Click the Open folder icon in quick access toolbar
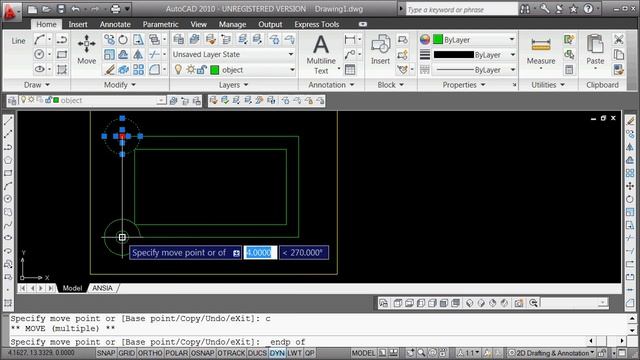The width and height of the screenshot is (640, 360). point(47,9)
